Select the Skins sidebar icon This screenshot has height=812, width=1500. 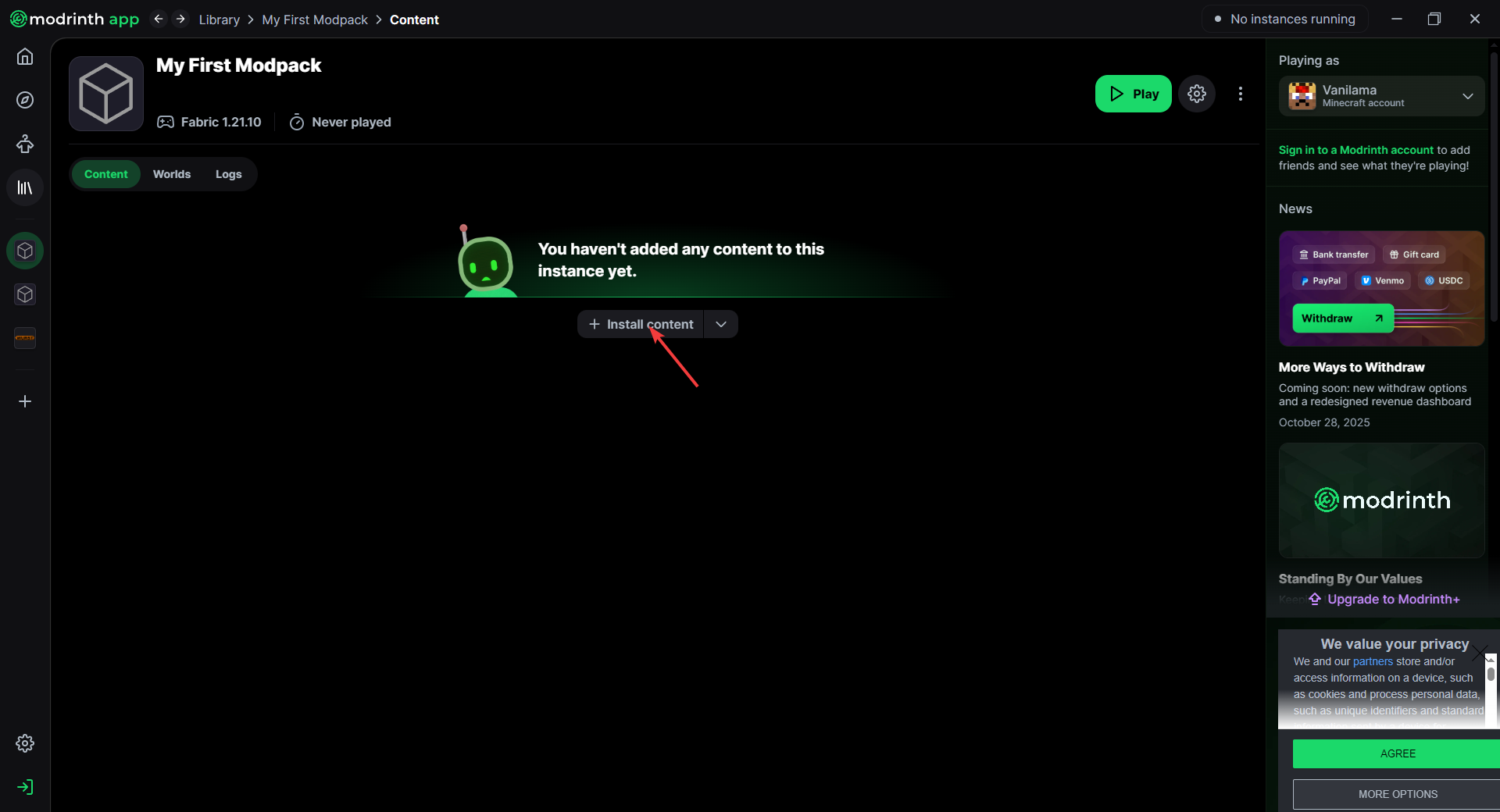(25, 144)
